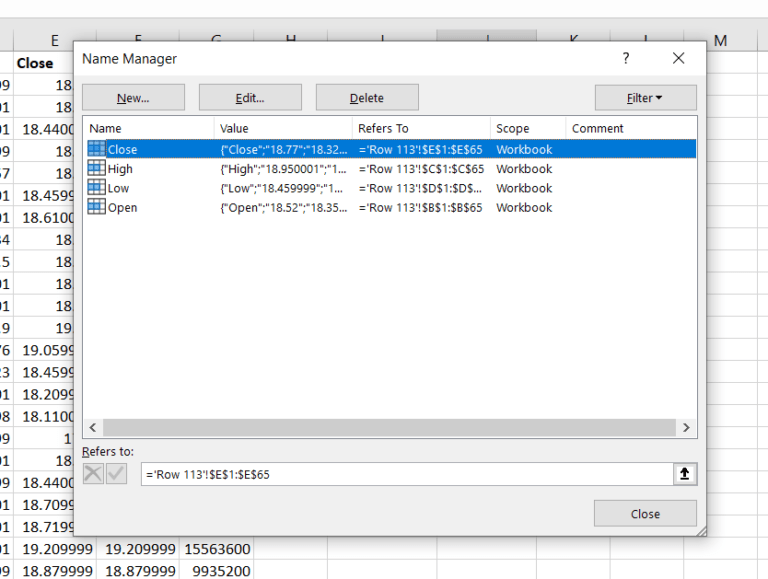The height and width of the screenshot is (579, 768).
Task: Click the collapse dialog arrow icon in Refers to
Action: pos(685,474)
